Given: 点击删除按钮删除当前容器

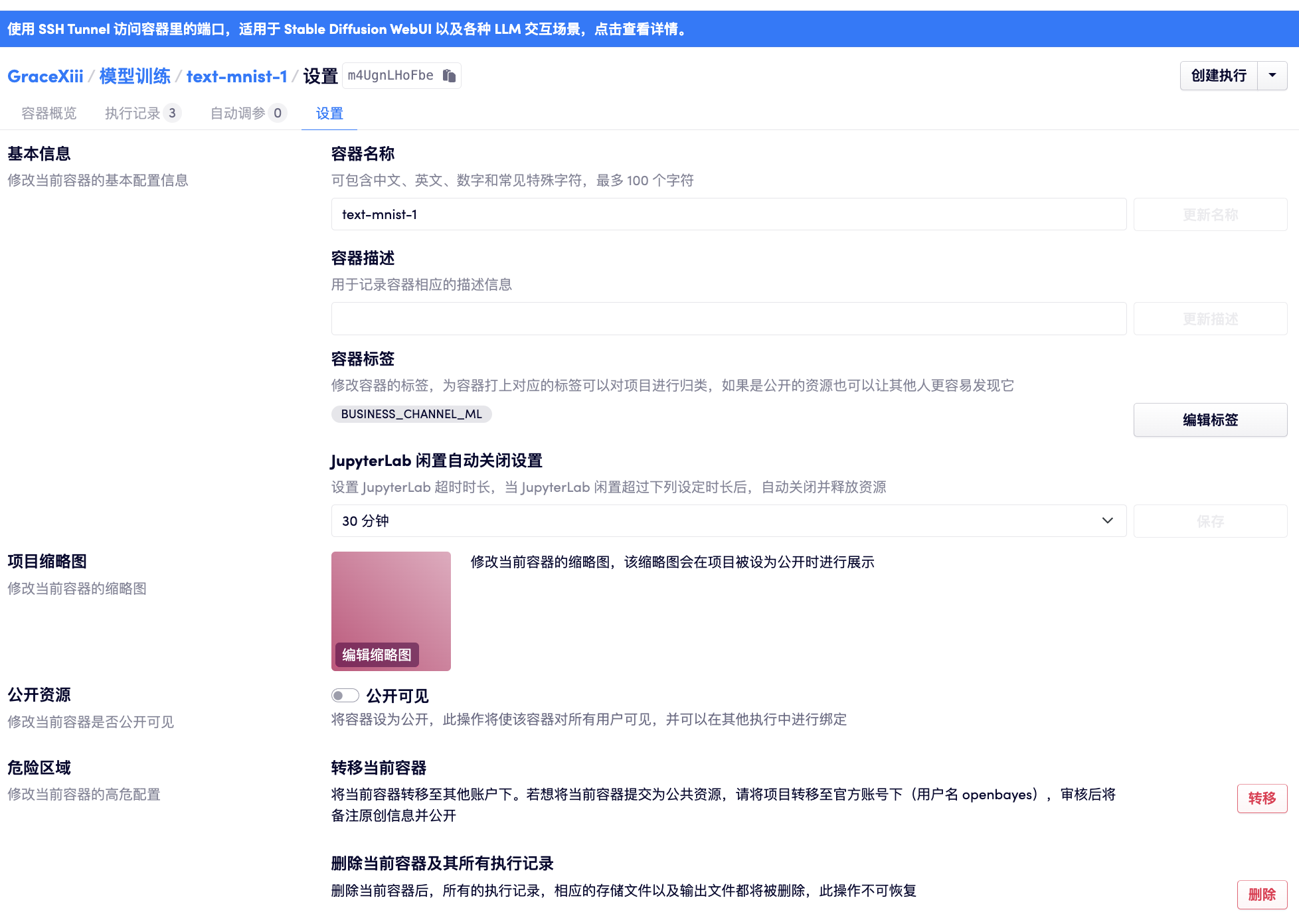Looking at the screenshot, I should coord(1262,894).
